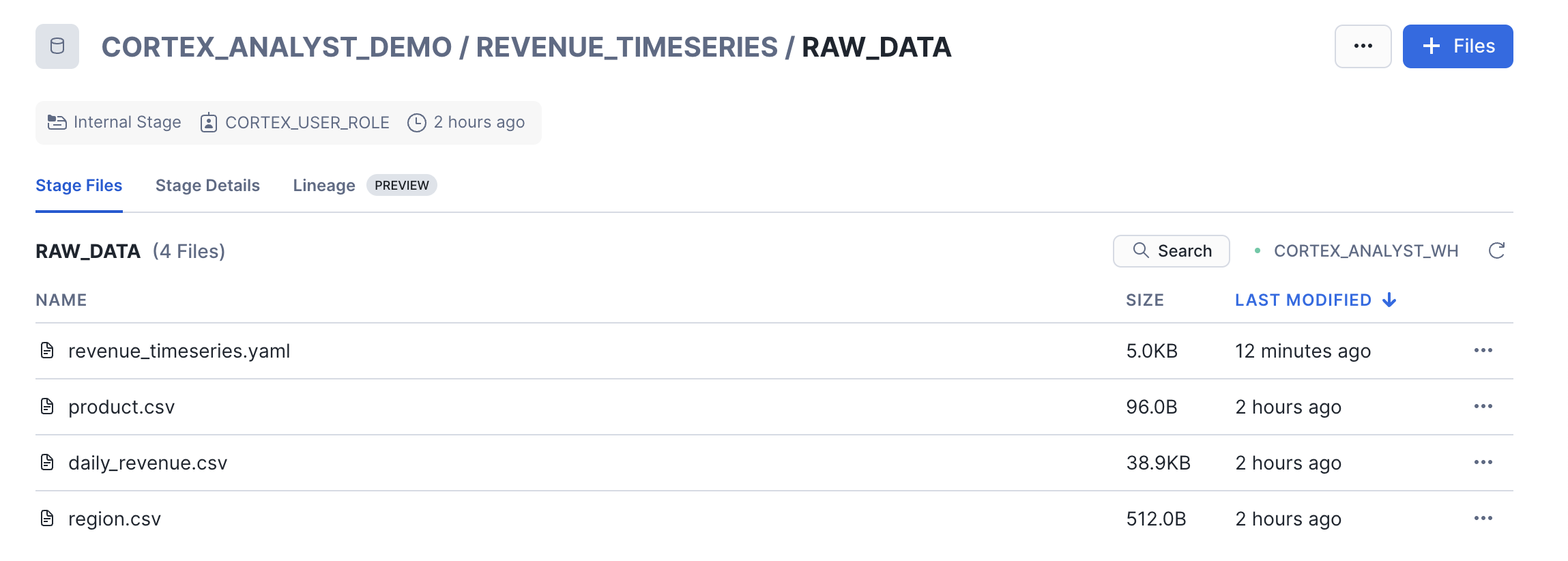The image size is (1568, 561).
Task: Open the CORTEX_ANALYST_WH warehouse selector
Action: (1365, 251)
